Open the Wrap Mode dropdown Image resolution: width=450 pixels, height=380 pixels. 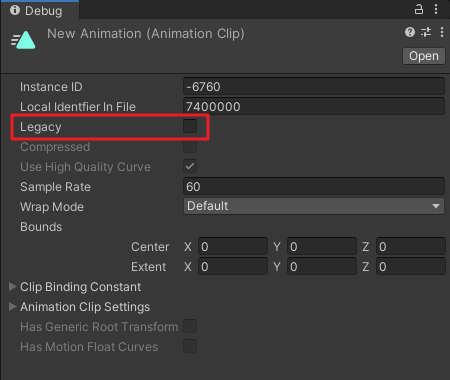pyautogui.click(x=314, y=206)
